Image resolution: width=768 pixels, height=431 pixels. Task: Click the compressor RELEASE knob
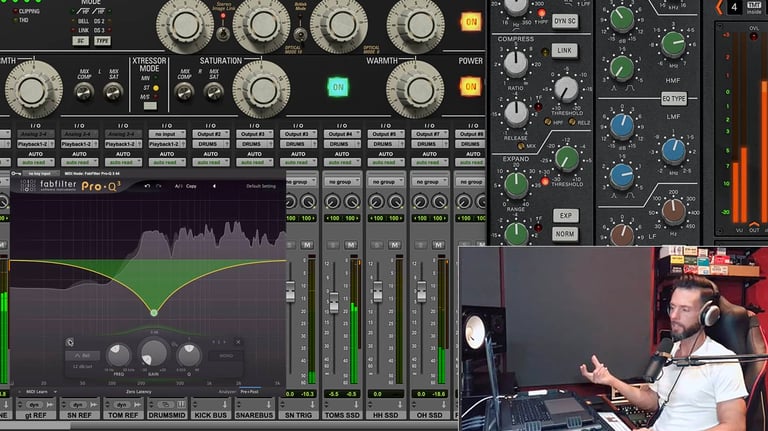pyautogui.click(x=516, y=114)
